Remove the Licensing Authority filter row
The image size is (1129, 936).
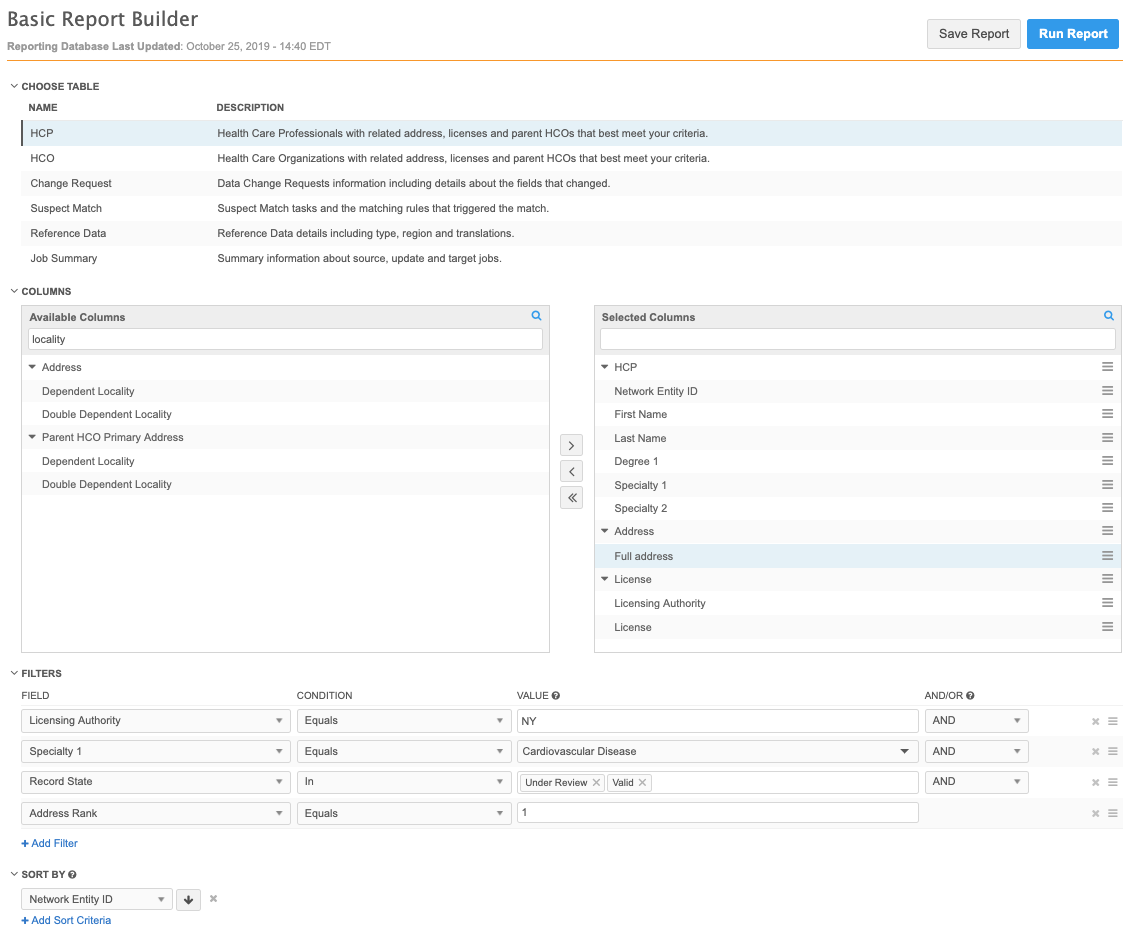[x=1095, y=721]
